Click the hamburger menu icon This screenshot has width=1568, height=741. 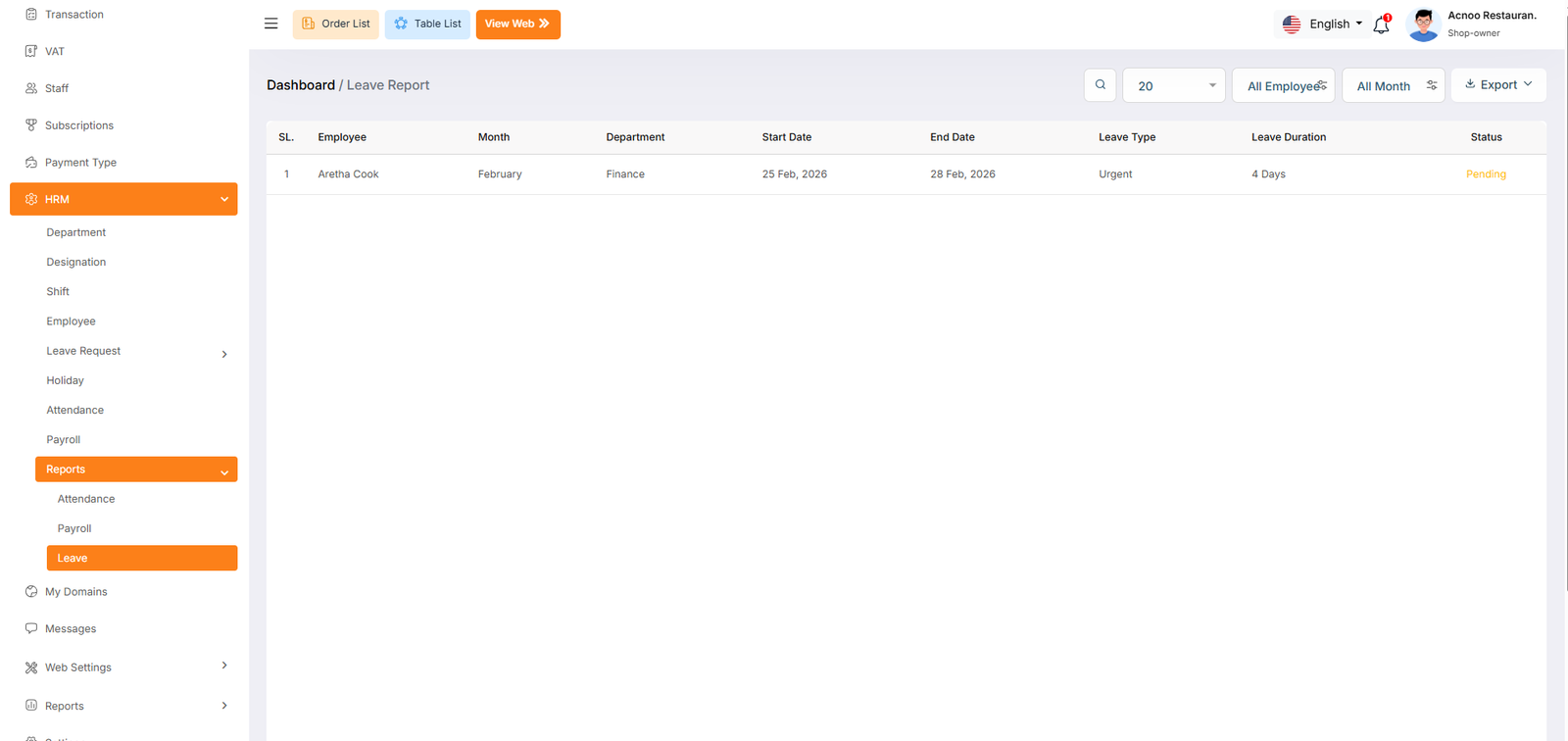[271, 24]
